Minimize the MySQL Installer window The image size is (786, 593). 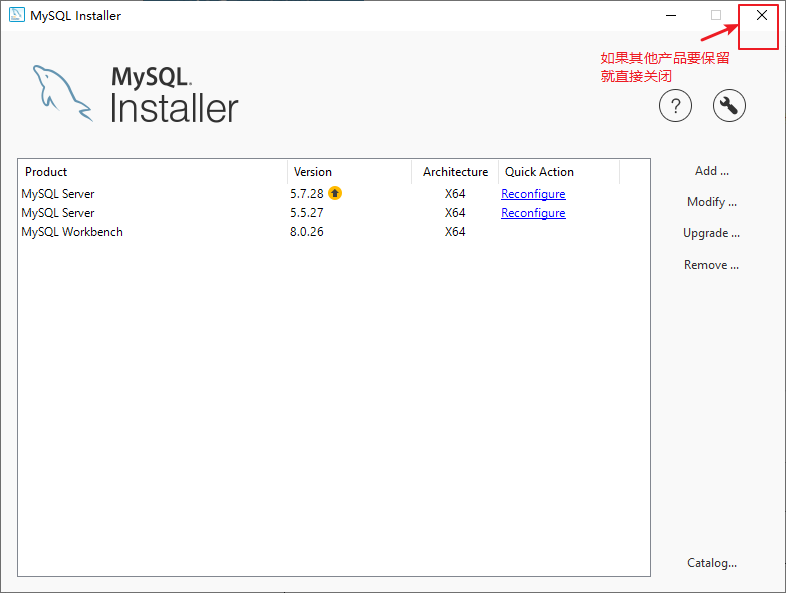pos(671,16)
